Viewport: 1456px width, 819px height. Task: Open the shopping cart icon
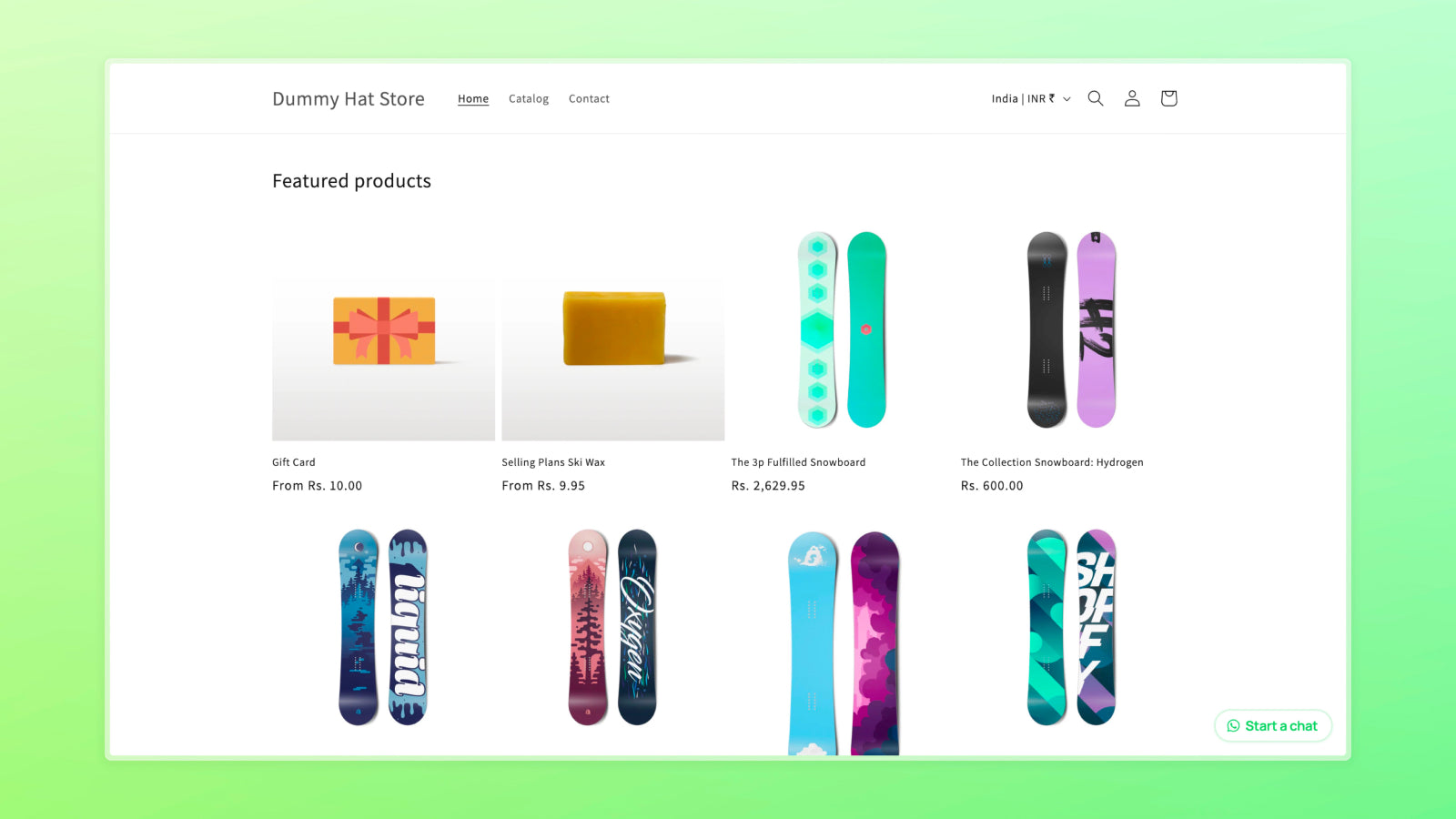pyautogui.click(x=1168, y=98)
